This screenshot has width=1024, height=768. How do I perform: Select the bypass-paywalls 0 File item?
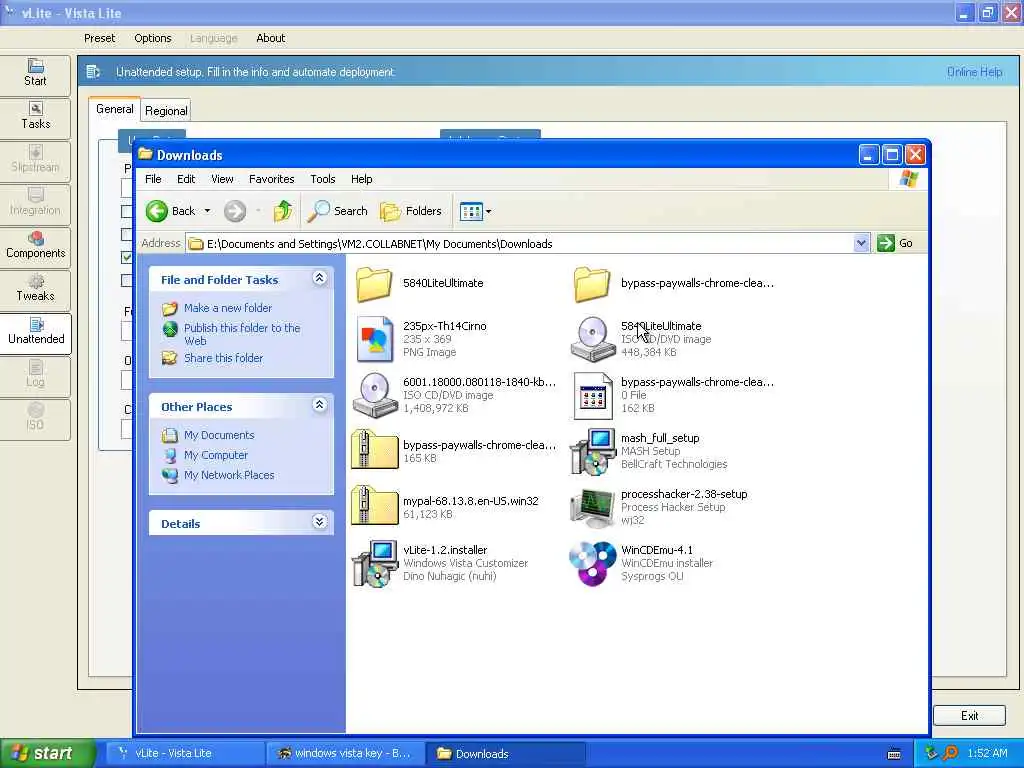click(592, 395)
